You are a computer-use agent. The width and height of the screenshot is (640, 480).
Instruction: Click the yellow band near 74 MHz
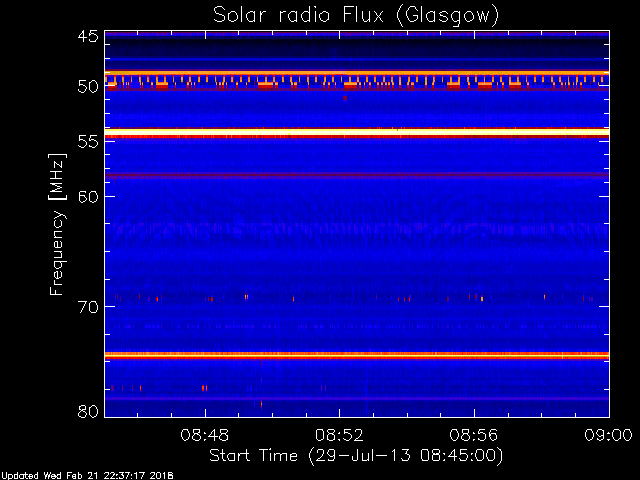[x=357, y=356]
